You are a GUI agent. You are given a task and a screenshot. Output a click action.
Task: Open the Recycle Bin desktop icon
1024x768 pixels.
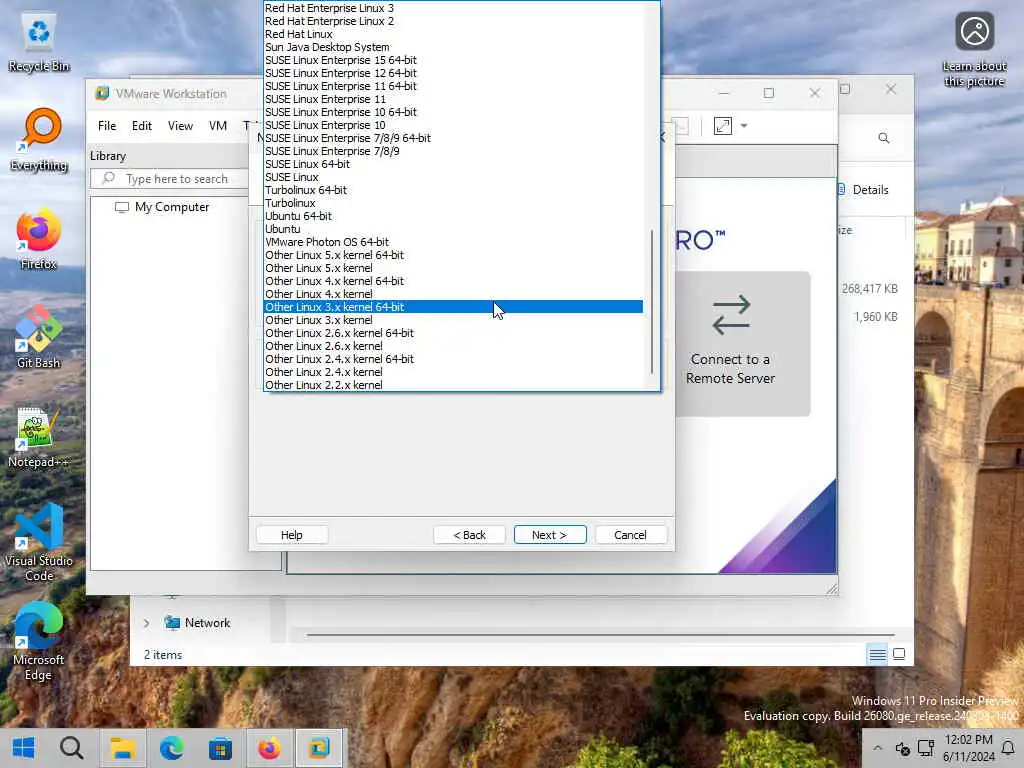(x=39, y=42)
